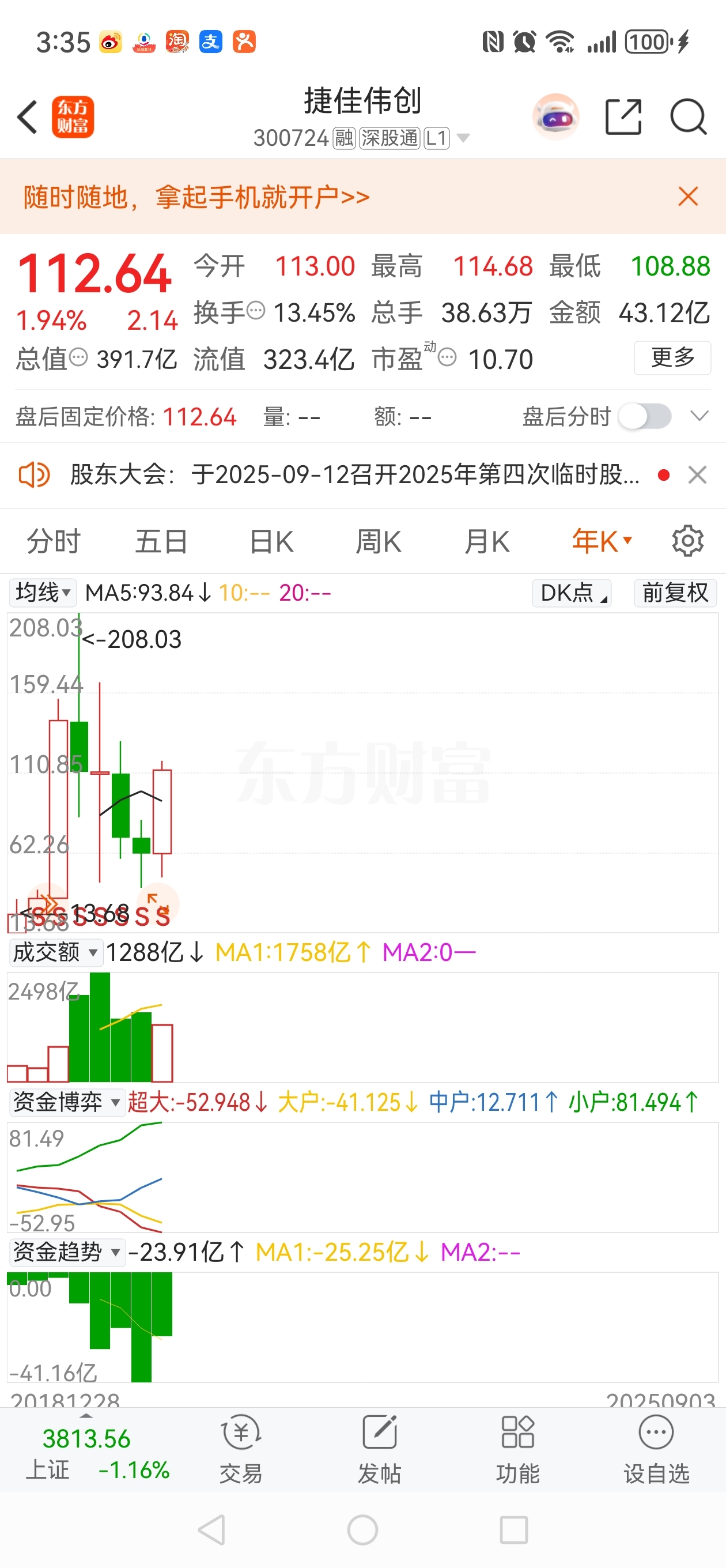
Task: Open the search magnifier icon
Action: point(689,116)
